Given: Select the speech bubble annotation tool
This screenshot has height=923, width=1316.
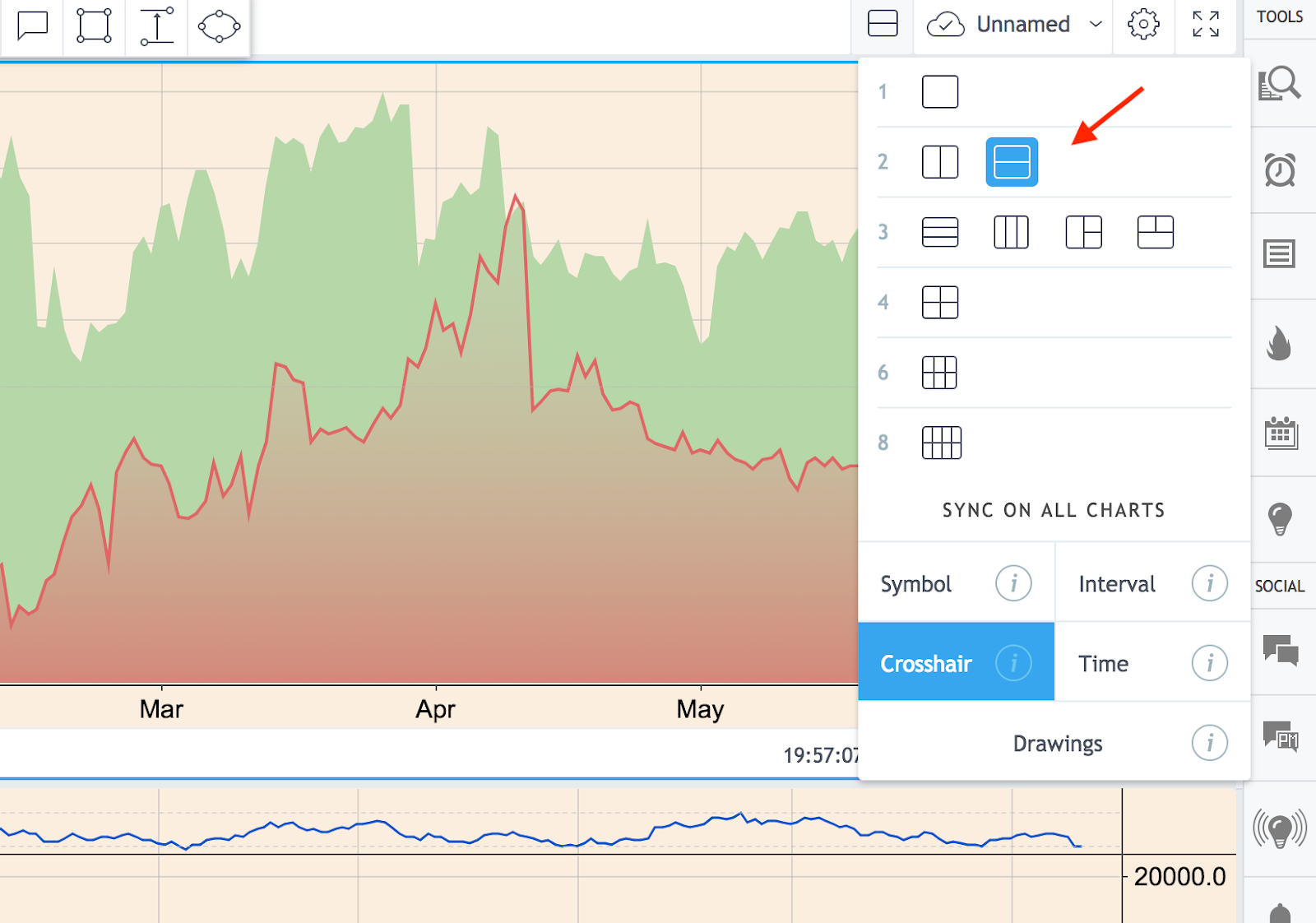Looking at the screenshot, I should click(33, 26).
